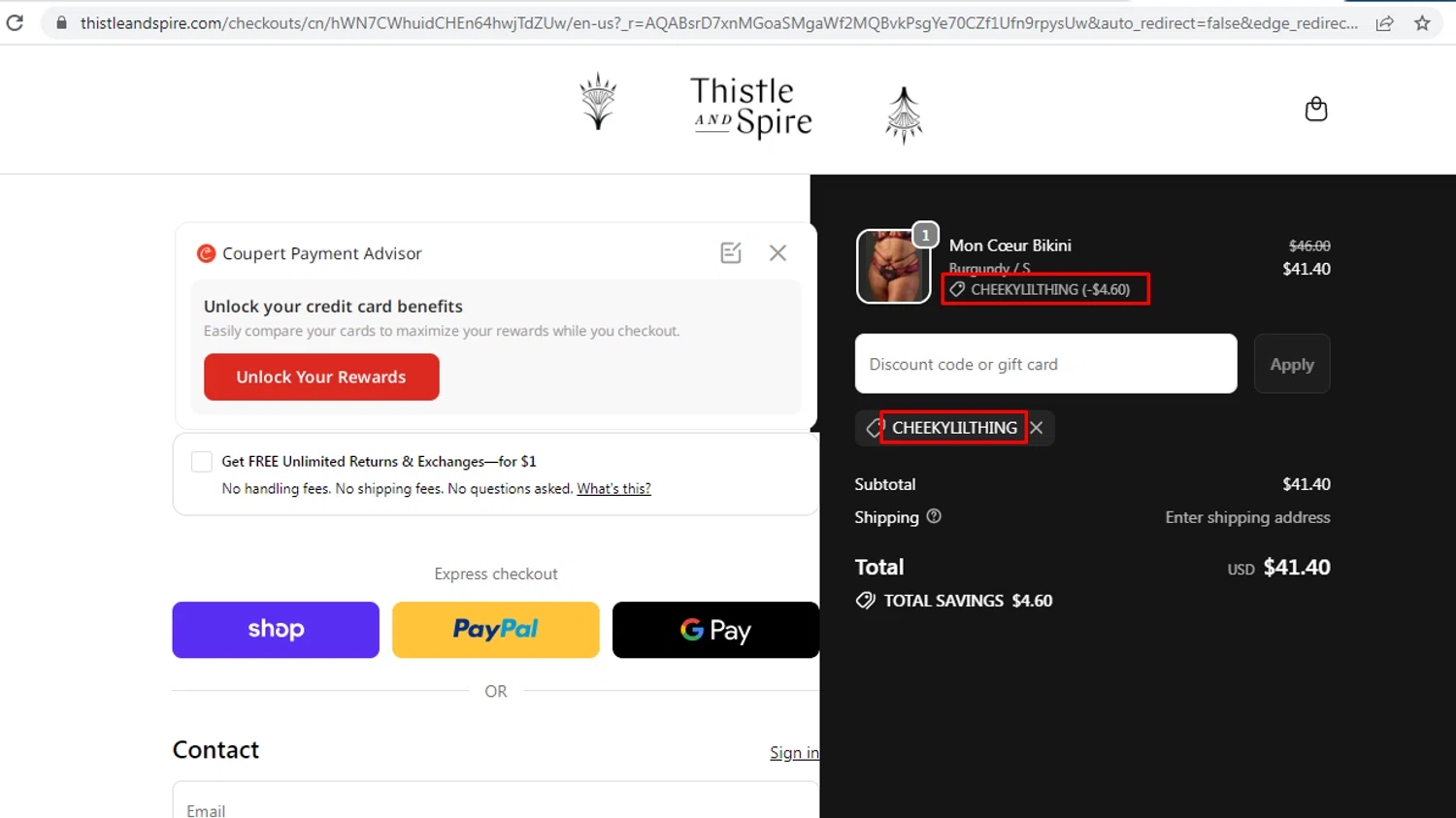The height and width of the screenshot is (818, 1456).
Task: Click Unlock Your Rewards button
Action: click(x=321, y=376)
